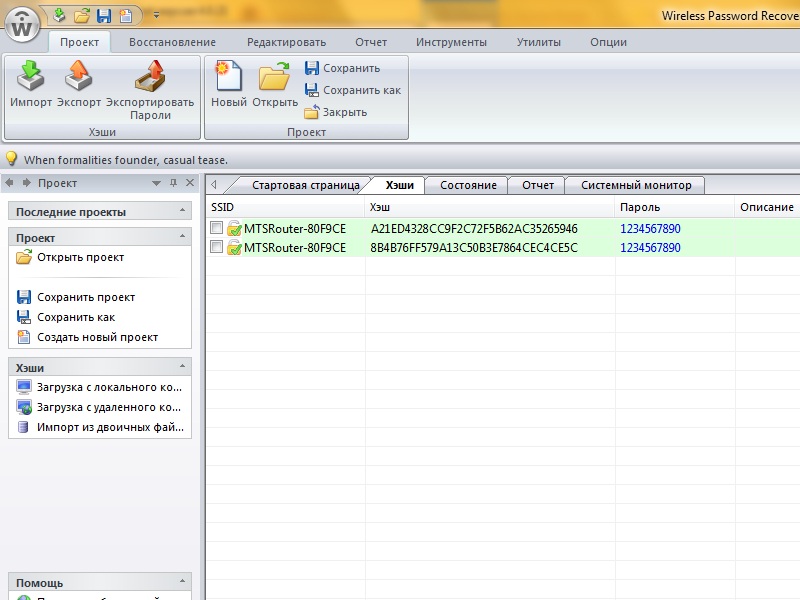Image resolution: width=800 pixels, height=600 pixels.
Task: Select Загрузка с локального компьютера item
Action: [108, 387]
